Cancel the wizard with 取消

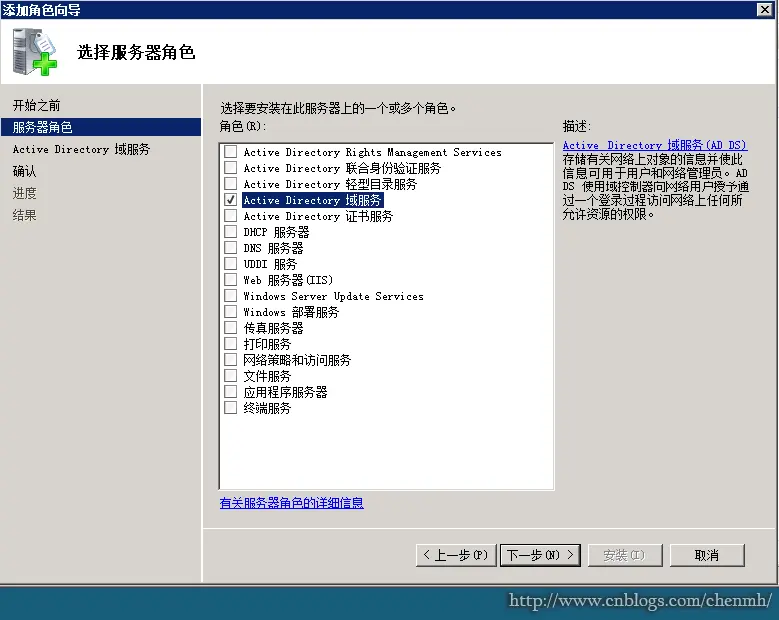pos(707,555)
